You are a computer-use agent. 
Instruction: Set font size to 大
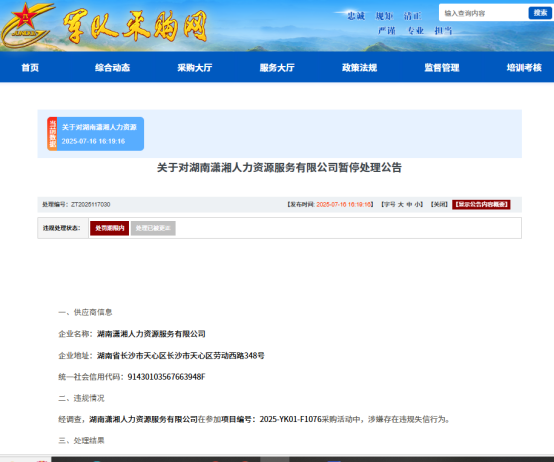point(401,205)
